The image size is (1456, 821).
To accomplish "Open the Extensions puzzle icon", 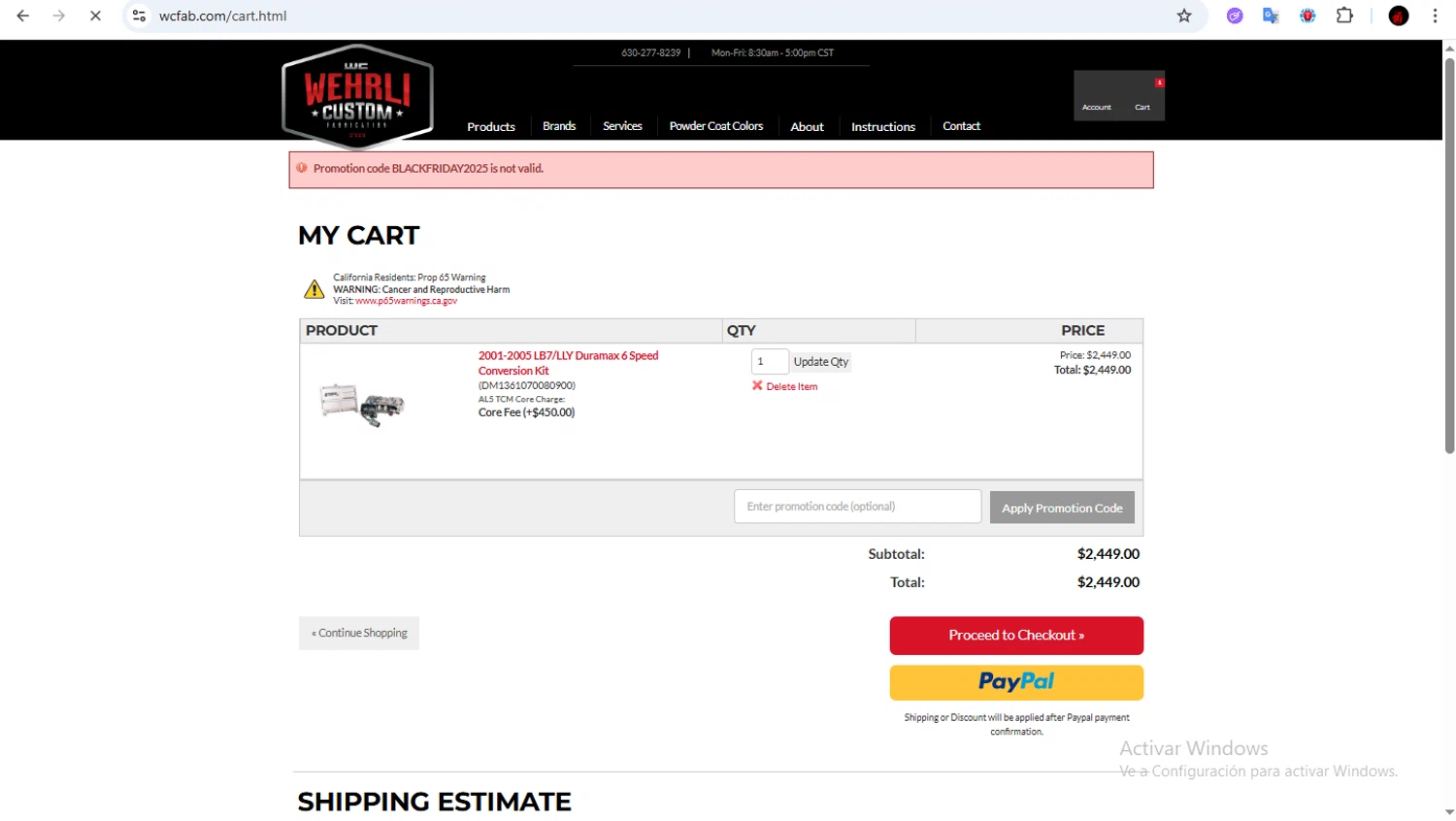I will (1344, 16).
